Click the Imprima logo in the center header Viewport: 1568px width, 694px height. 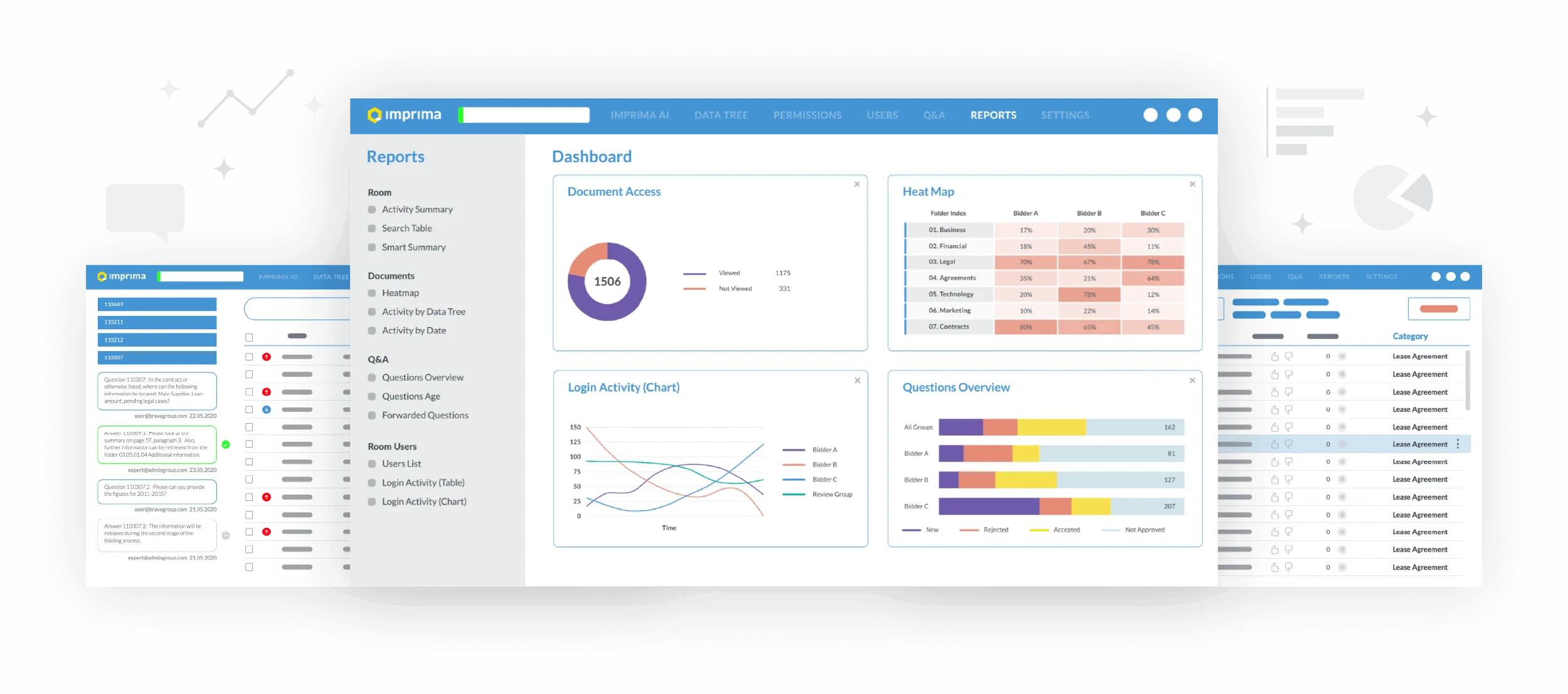(x=405, y=115)
